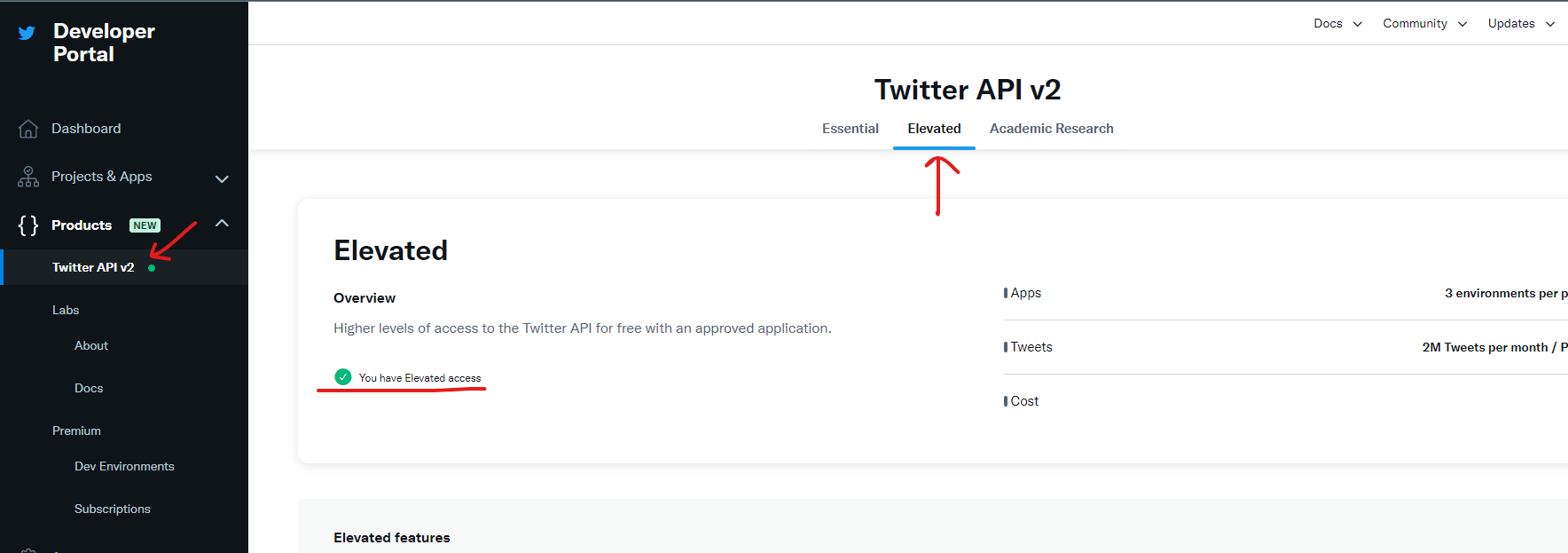This screenshot has height=553, width=1568.
Task: Click the Twitter bird logo
Action: coord(27,33)
